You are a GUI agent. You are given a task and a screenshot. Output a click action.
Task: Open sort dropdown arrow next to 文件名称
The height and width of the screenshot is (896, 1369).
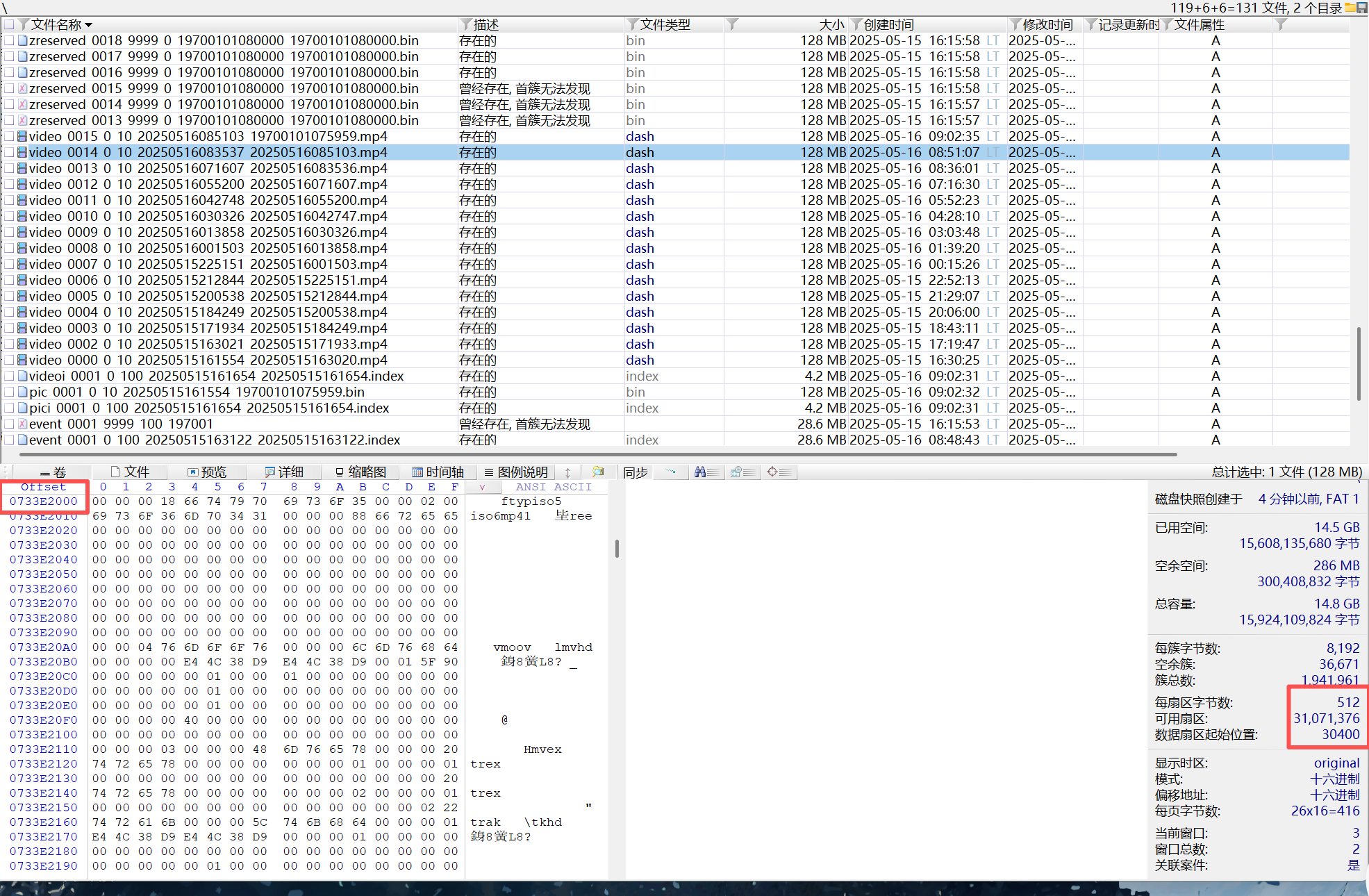pos(88,26)
